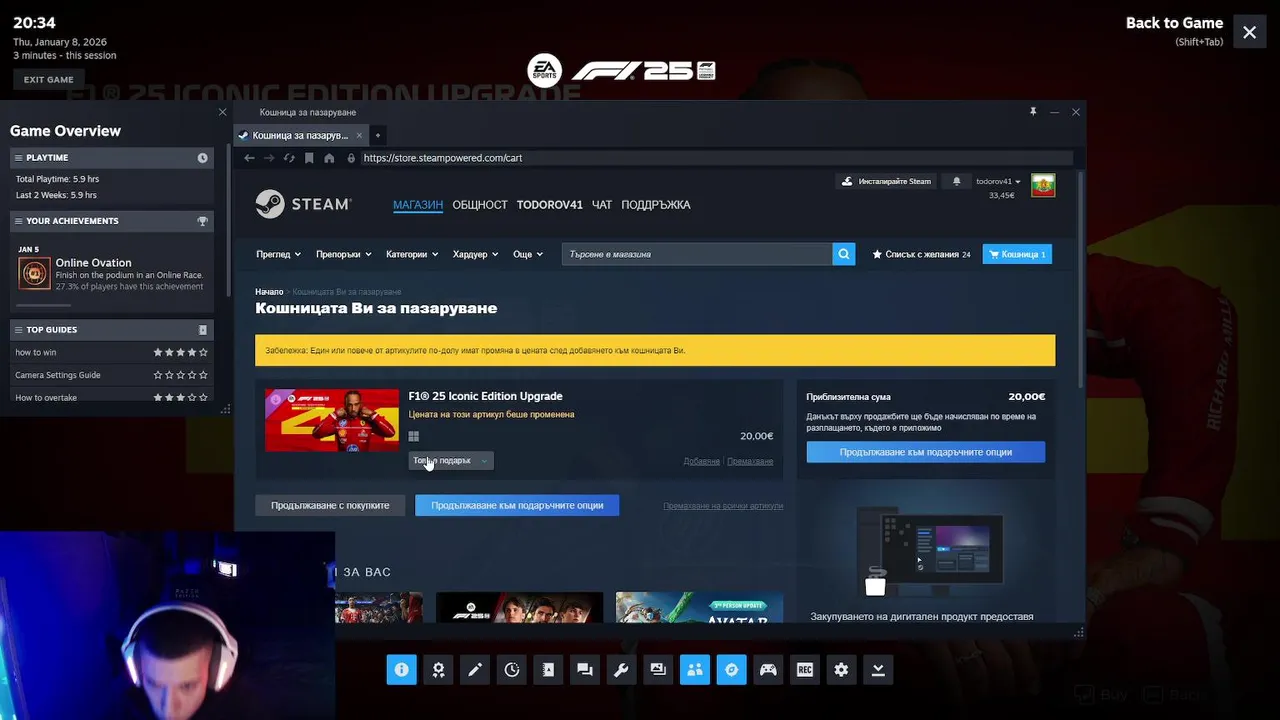Click the Добавяне link in cart item

click(701, 461)
